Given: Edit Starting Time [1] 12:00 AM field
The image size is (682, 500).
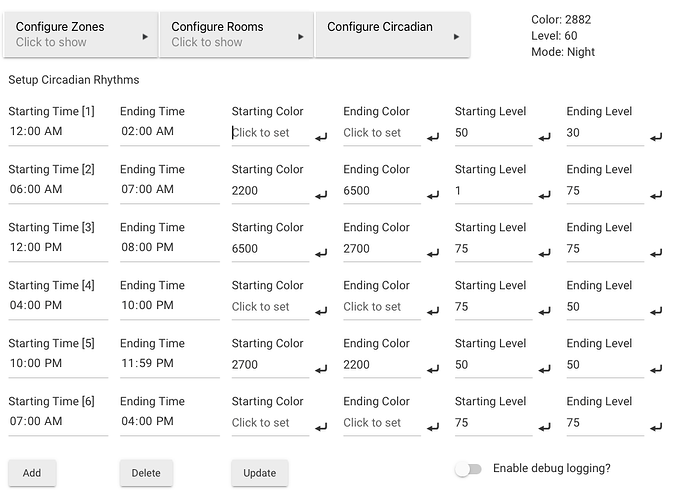Looking at the screenshot, I should 58,132.
